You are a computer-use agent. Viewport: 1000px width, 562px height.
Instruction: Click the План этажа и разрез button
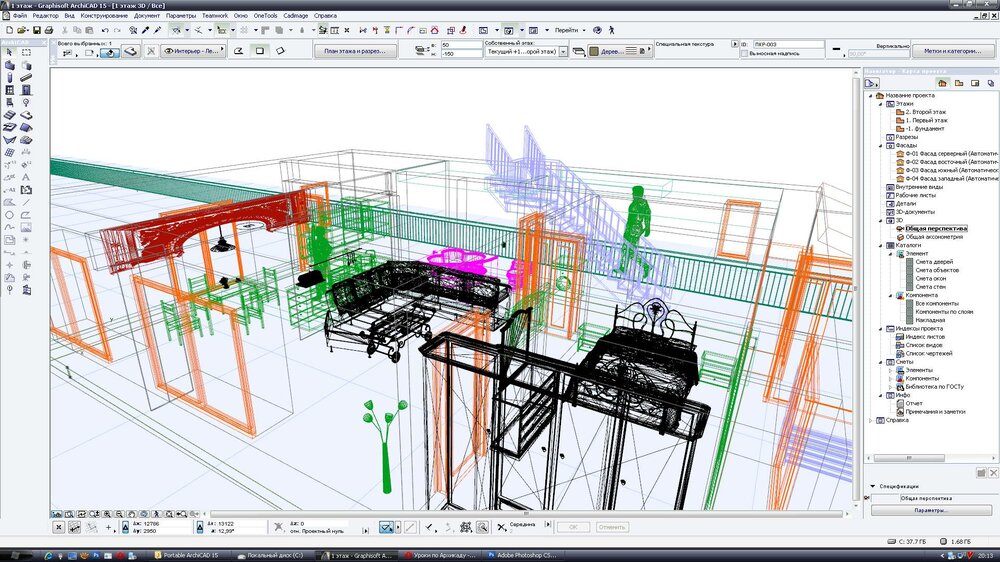tap(355, 50)
